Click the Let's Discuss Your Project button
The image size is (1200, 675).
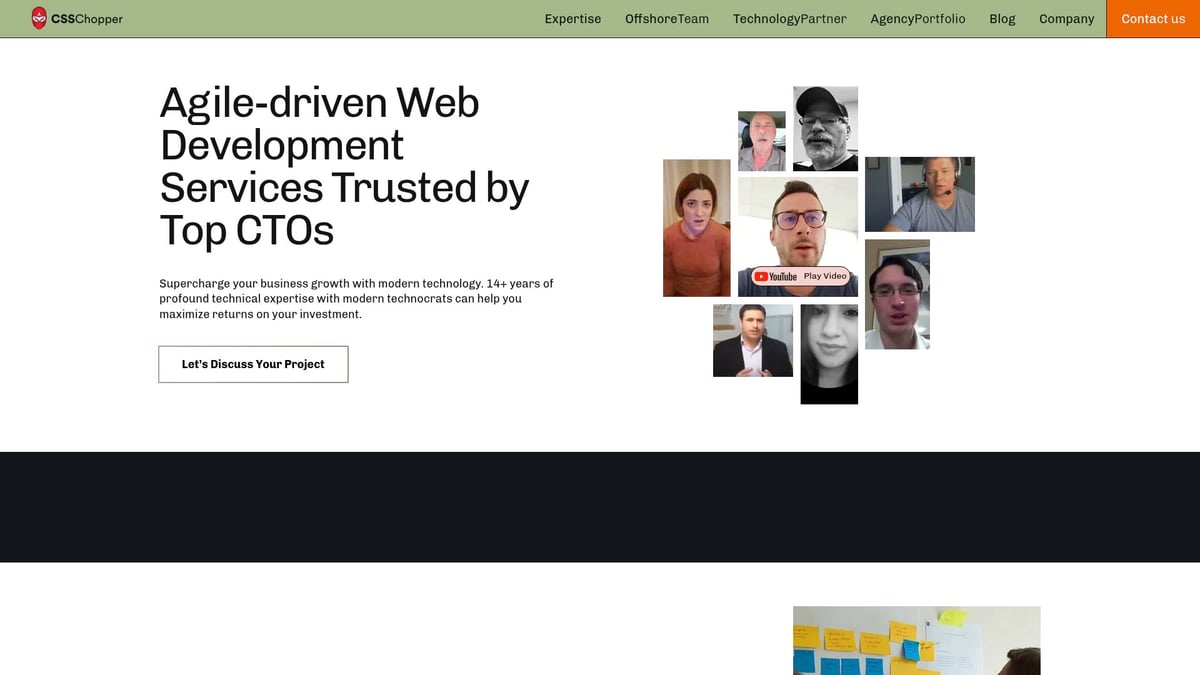[253, 364]
